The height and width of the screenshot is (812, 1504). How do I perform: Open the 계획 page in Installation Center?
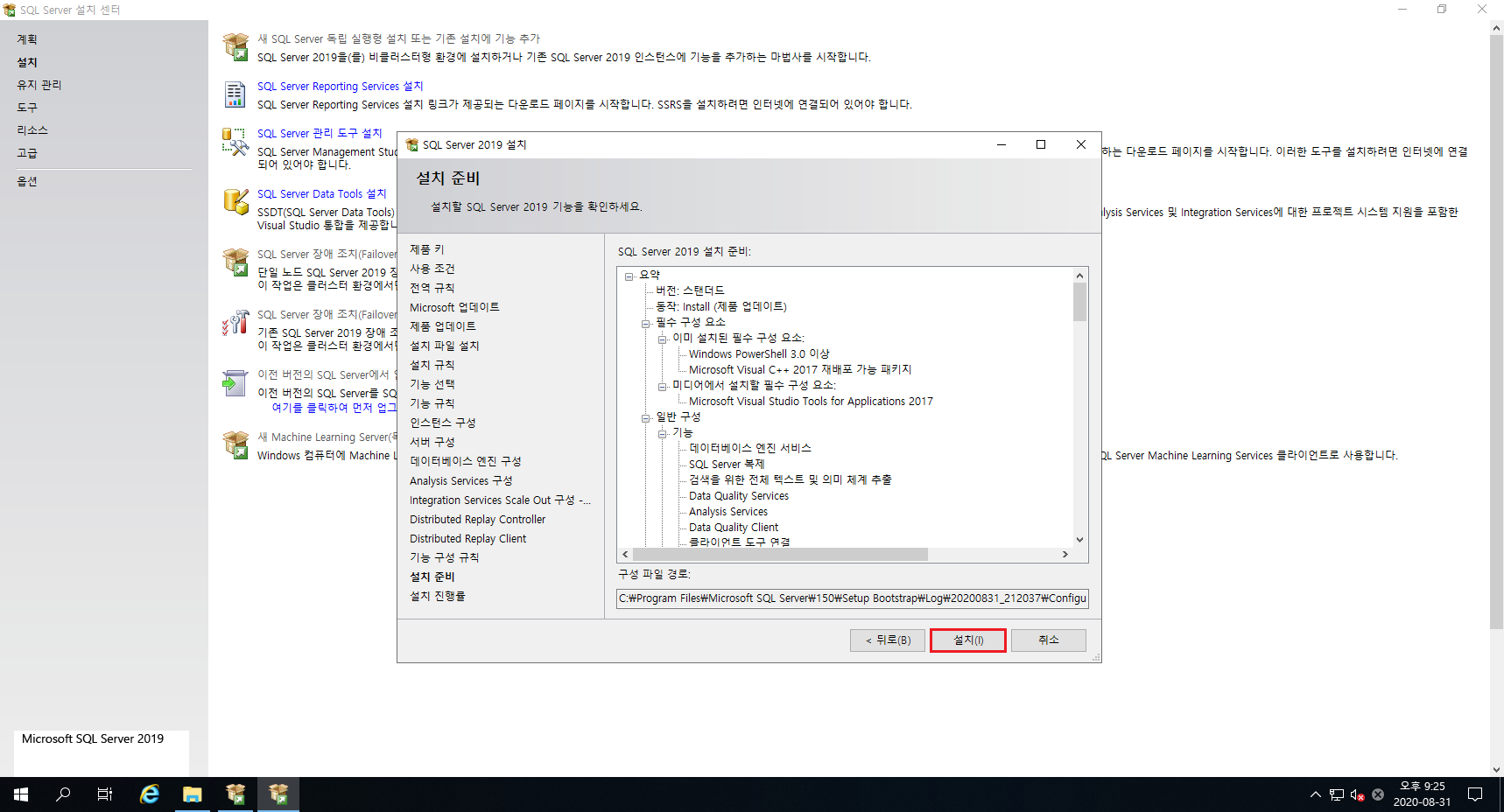27,39
